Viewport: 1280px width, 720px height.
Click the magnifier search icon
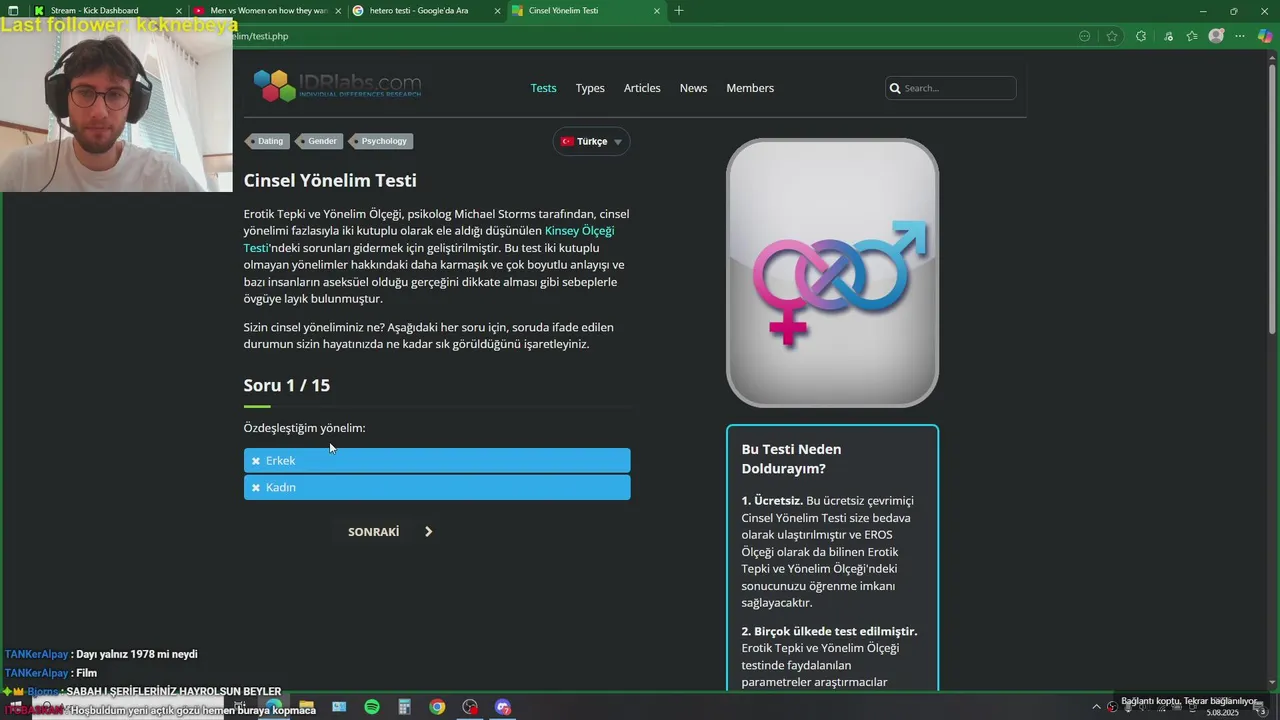pyautogui.click(x=895, y=88)
